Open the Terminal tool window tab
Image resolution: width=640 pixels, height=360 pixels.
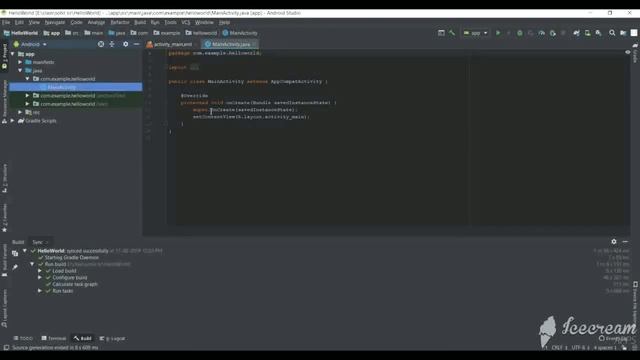tap(54, 338)
